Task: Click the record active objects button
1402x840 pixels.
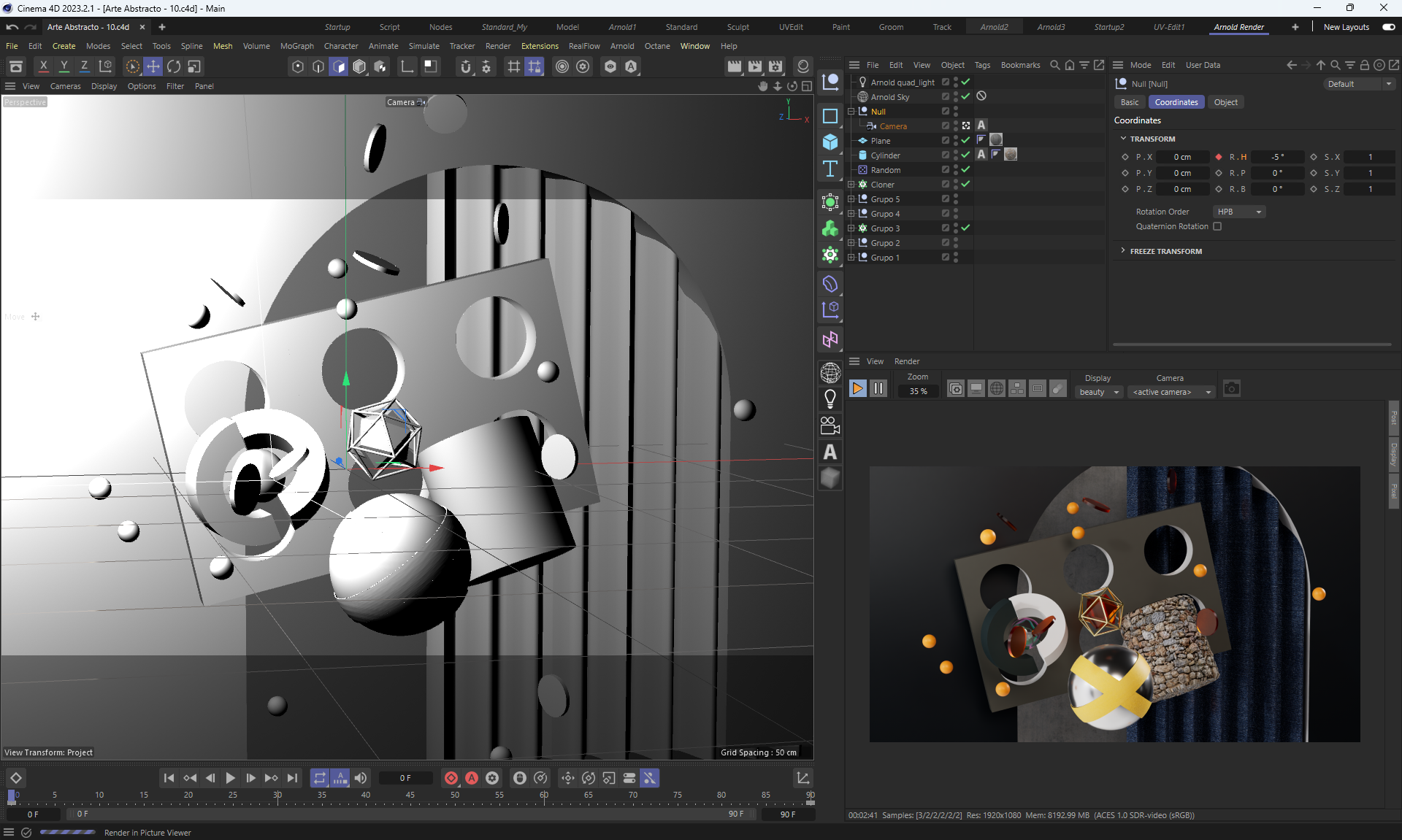Action: (451, 778)
